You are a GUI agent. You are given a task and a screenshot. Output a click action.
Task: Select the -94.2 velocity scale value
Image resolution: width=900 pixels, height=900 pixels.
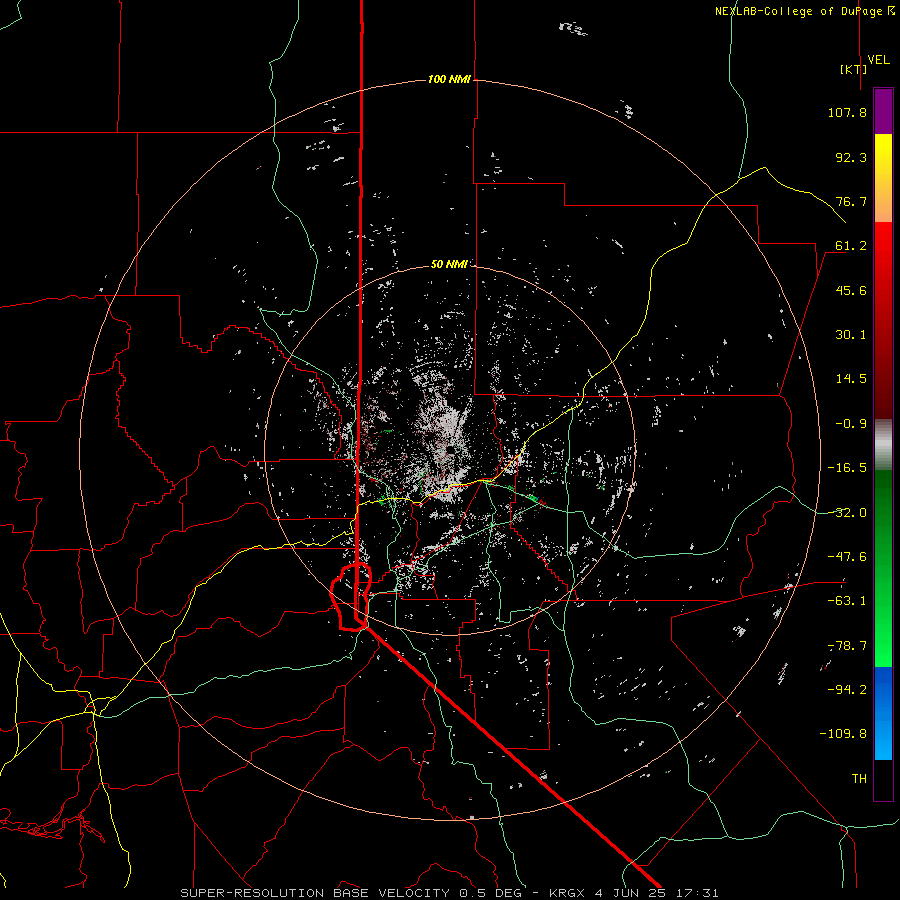click(847, 690)
